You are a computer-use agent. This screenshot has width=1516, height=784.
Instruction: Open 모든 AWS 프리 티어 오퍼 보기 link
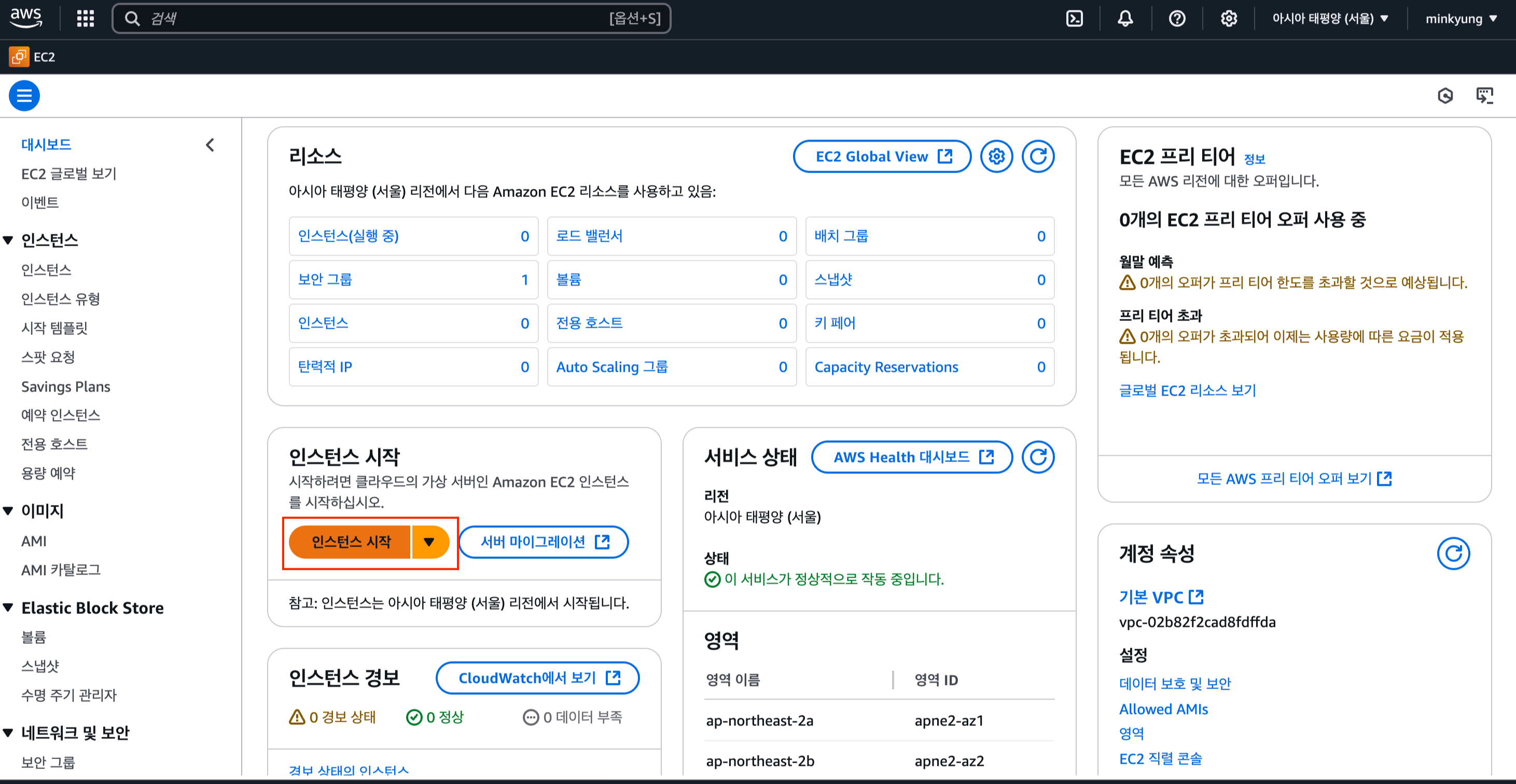pyautogui.click(x=1294, y=479)
